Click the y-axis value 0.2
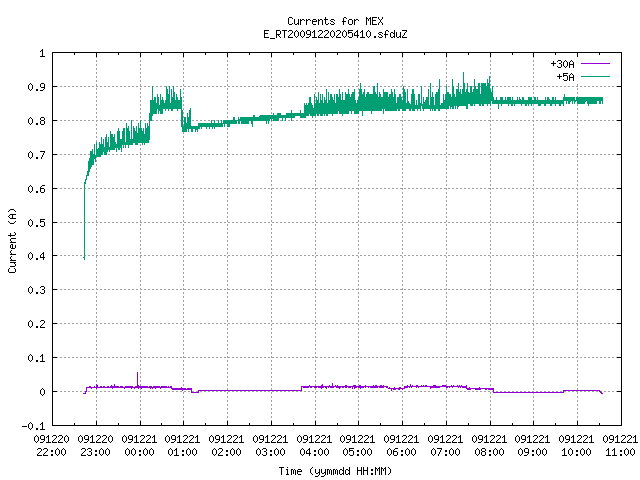Screen dimensions: 640x480 [36, 324]
